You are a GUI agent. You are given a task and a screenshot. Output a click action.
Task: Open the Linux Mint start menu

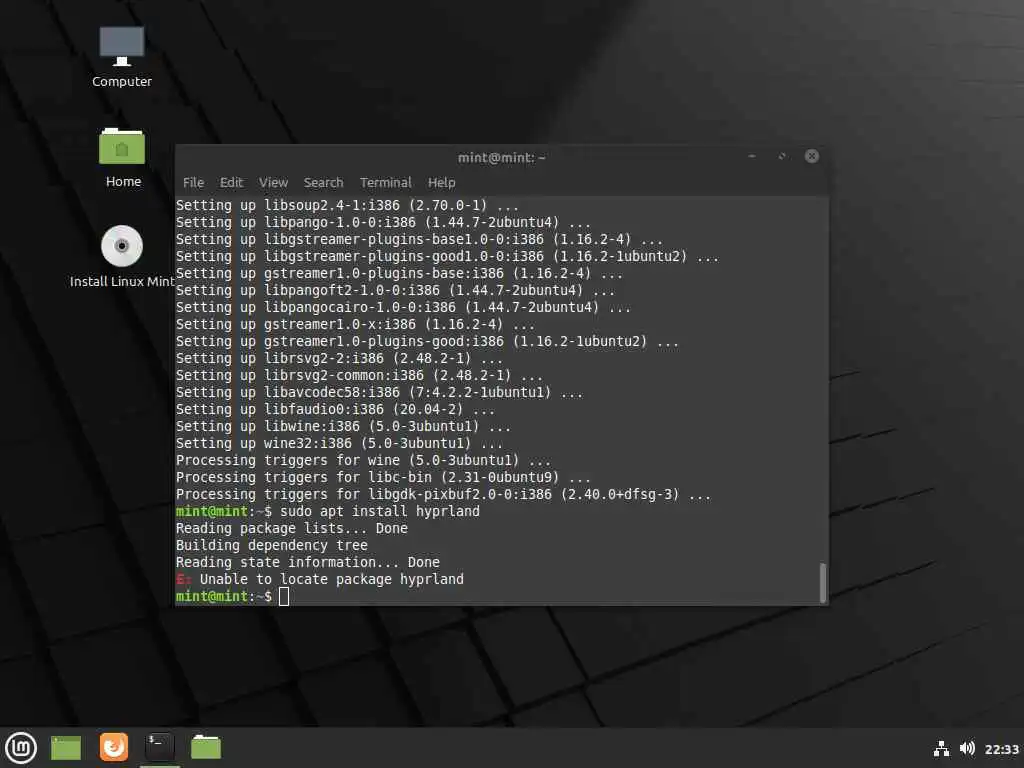pos(21,747)
